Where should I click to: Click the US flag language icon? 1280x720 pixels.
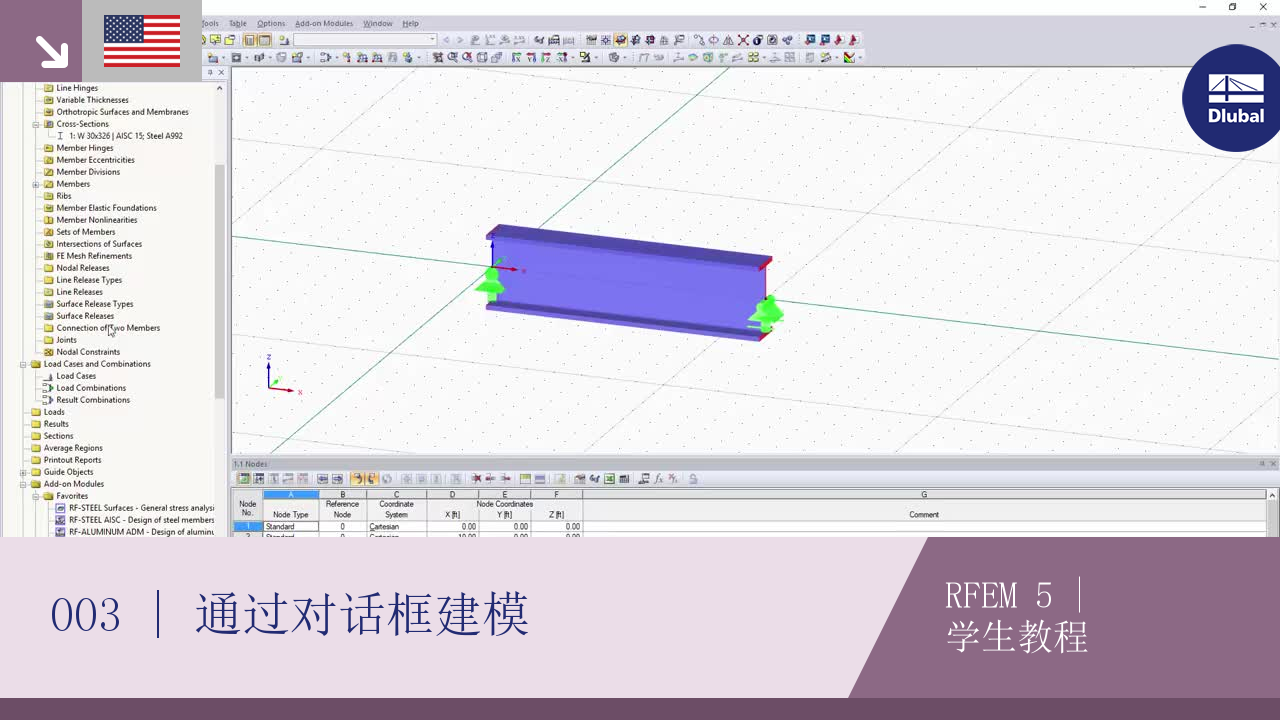142,41
